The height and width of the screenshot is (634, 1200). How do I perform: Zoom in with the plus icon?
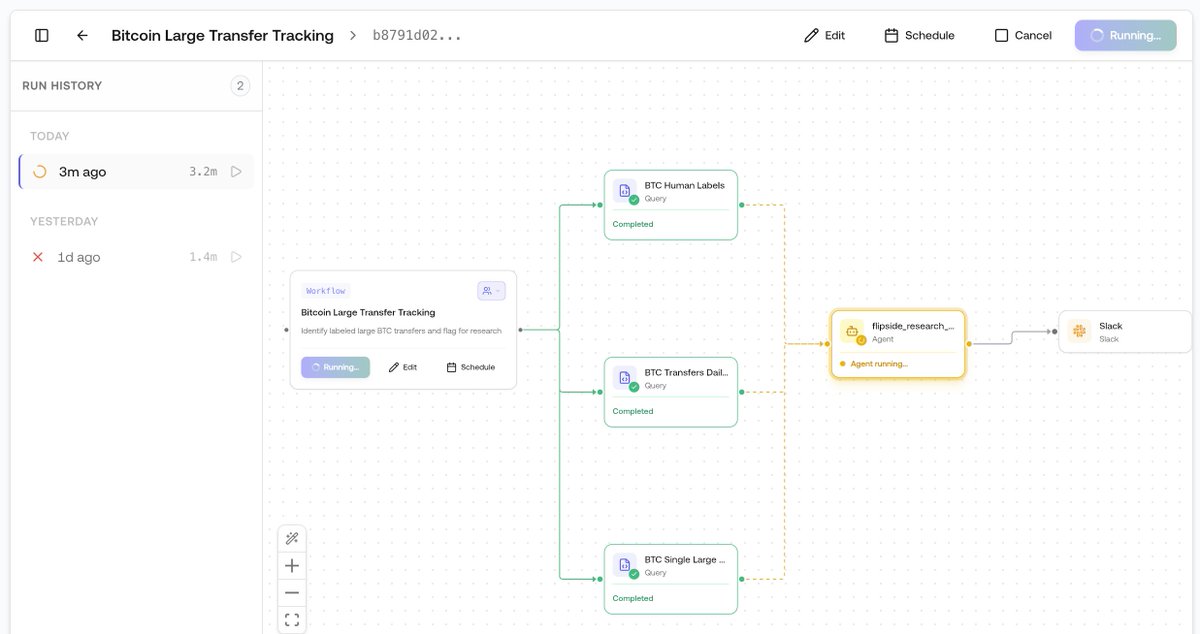click(x=292, y=566)
